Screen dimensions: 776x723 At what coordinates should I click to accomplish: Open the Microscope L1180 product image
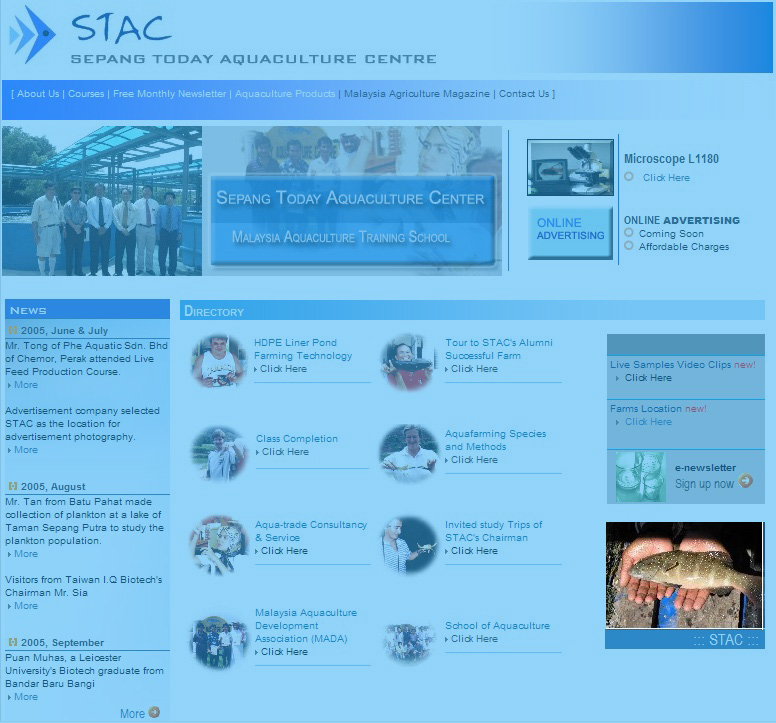(570, 167)
